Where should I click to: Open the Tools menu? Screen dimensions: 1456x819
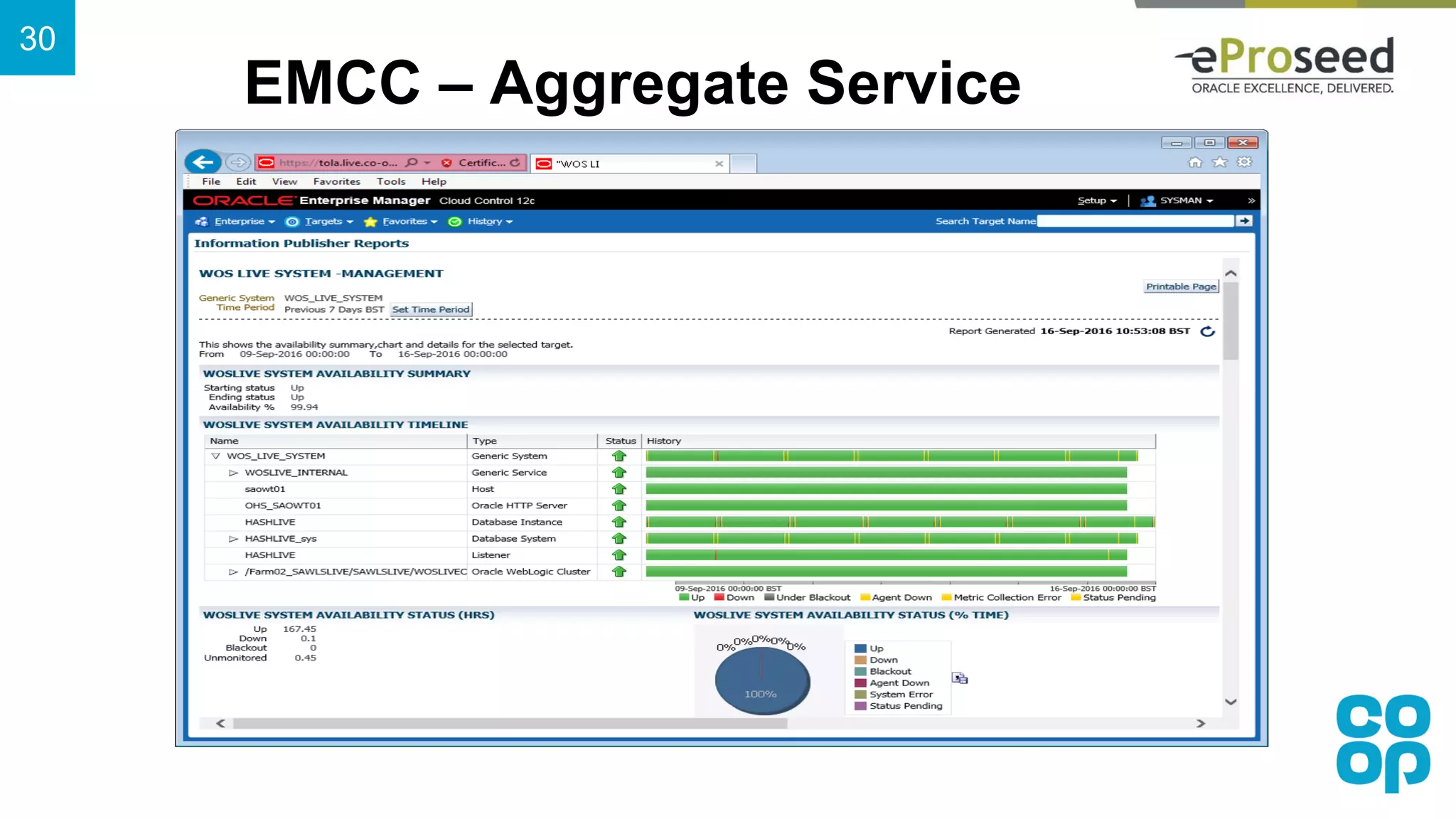click(x=391, y=181)
